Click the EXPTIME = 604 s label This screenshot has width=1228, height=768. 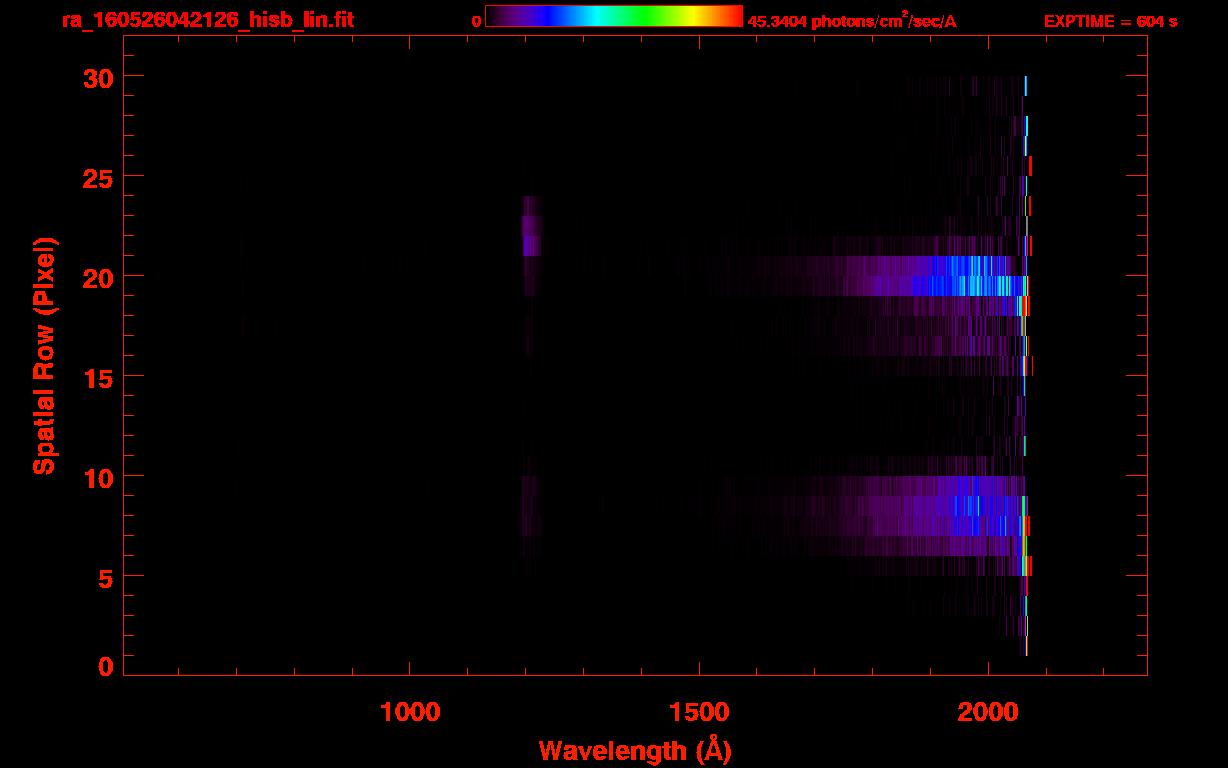[1110, 21]
